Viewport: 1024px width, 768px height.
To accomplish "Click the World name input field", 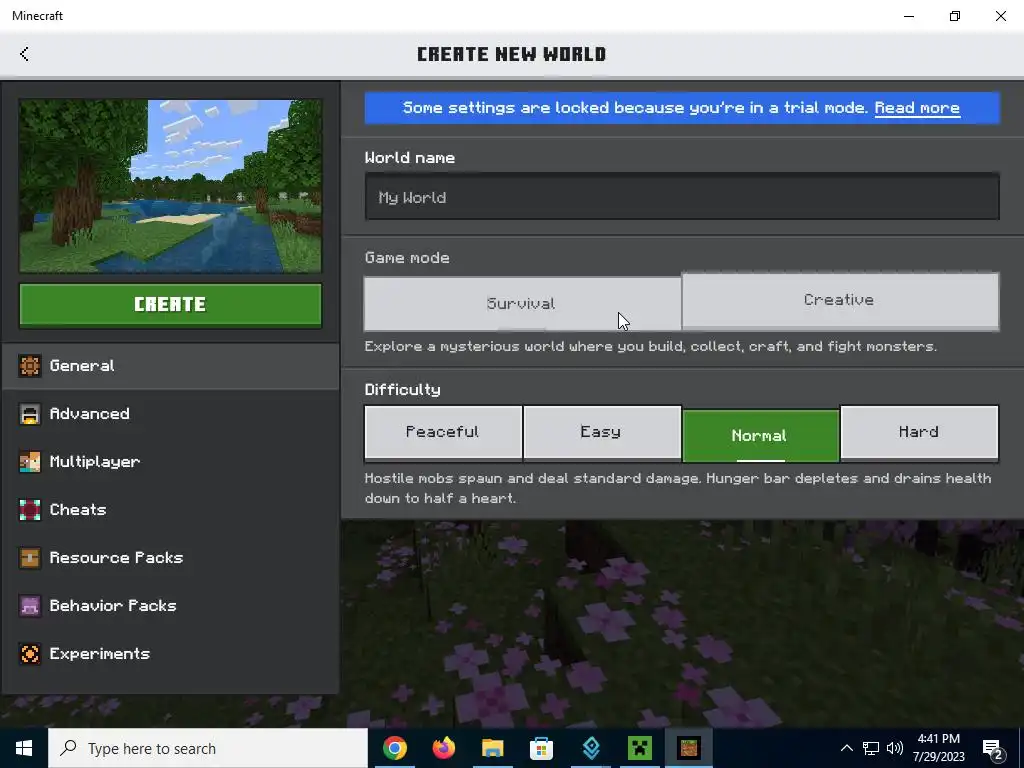I will tap(682, 197).
